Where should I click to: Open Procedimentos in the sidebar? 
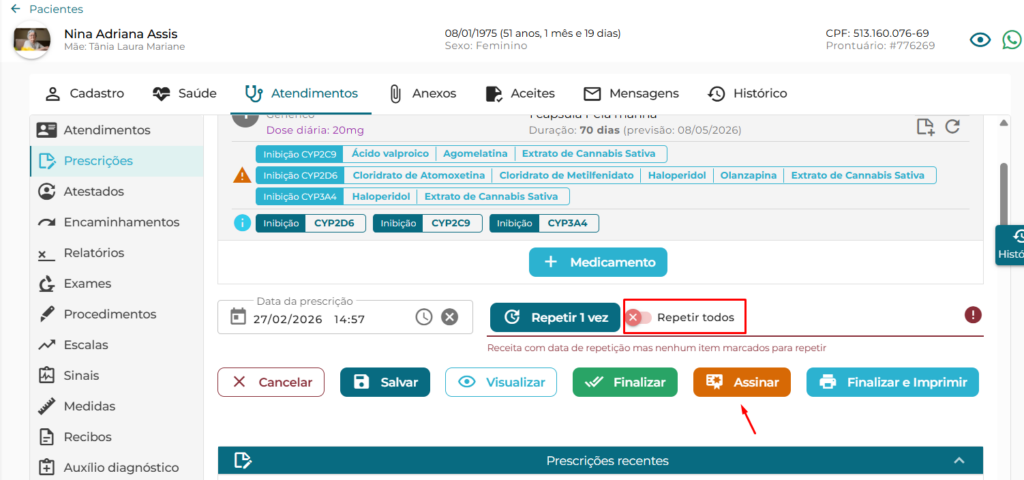pyautogui.click(x=117, y=314)
